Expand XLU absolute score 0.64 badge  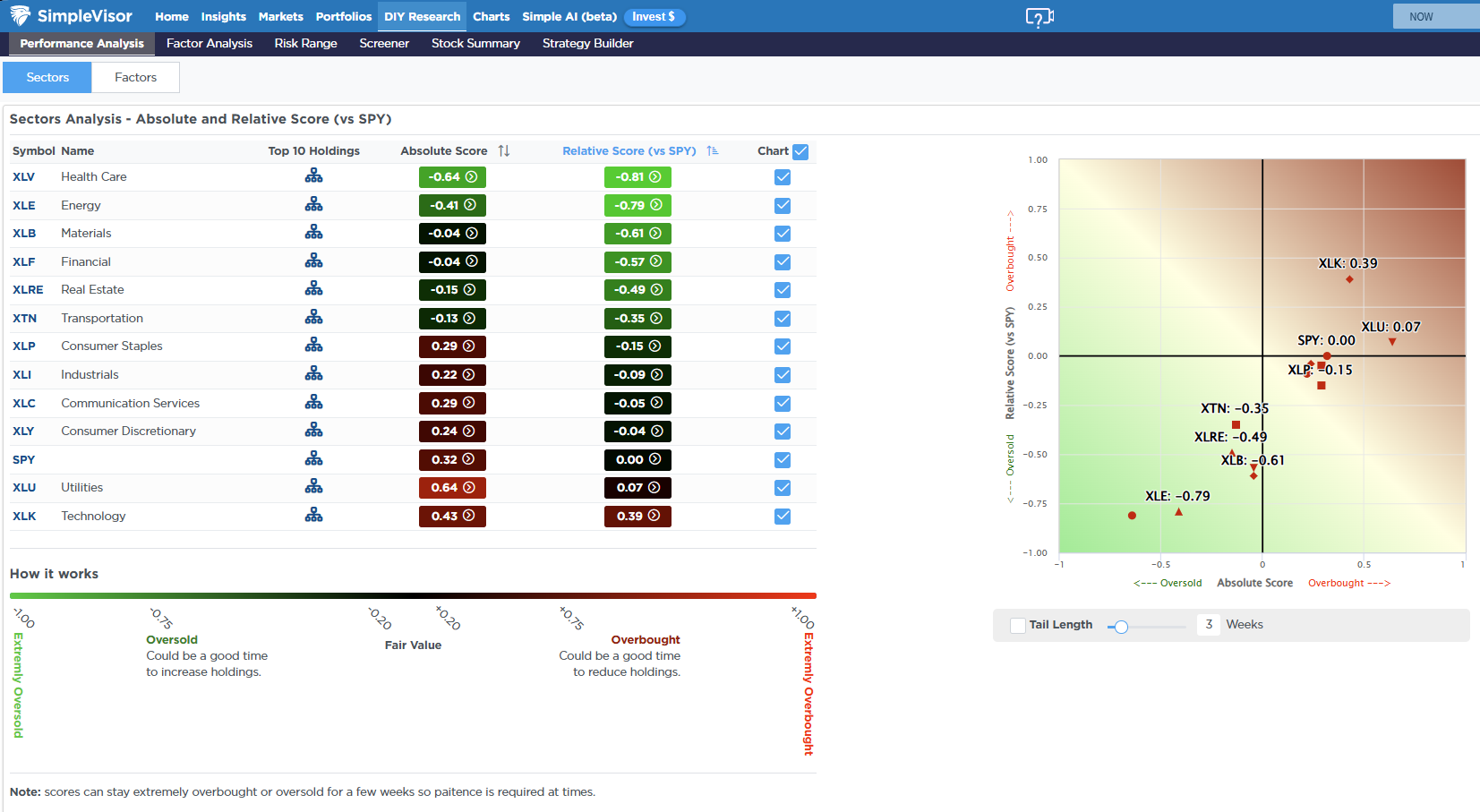[452, 488]
